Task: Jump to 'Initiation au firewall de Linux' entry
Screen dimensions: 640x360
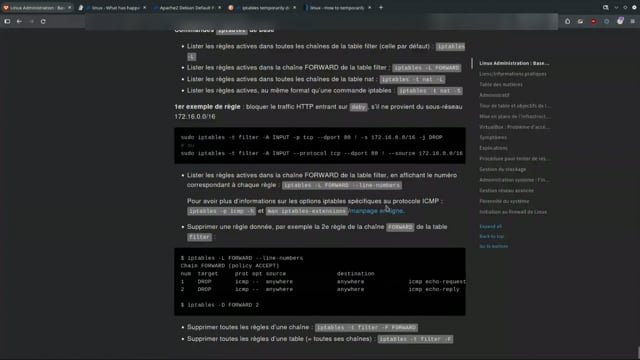Action: point(513,212)
